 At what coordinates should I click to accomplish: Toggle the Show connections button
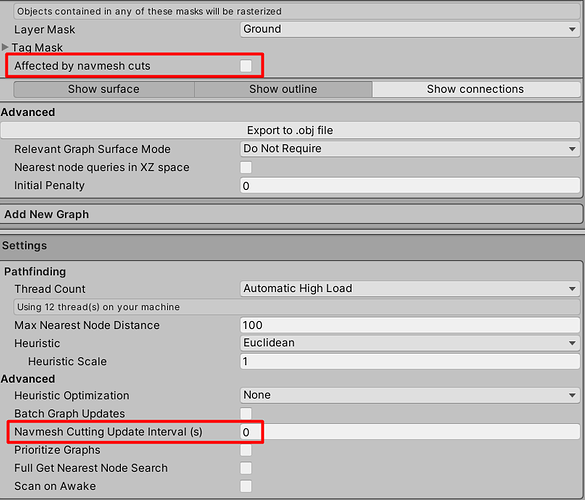click(476, 89)
